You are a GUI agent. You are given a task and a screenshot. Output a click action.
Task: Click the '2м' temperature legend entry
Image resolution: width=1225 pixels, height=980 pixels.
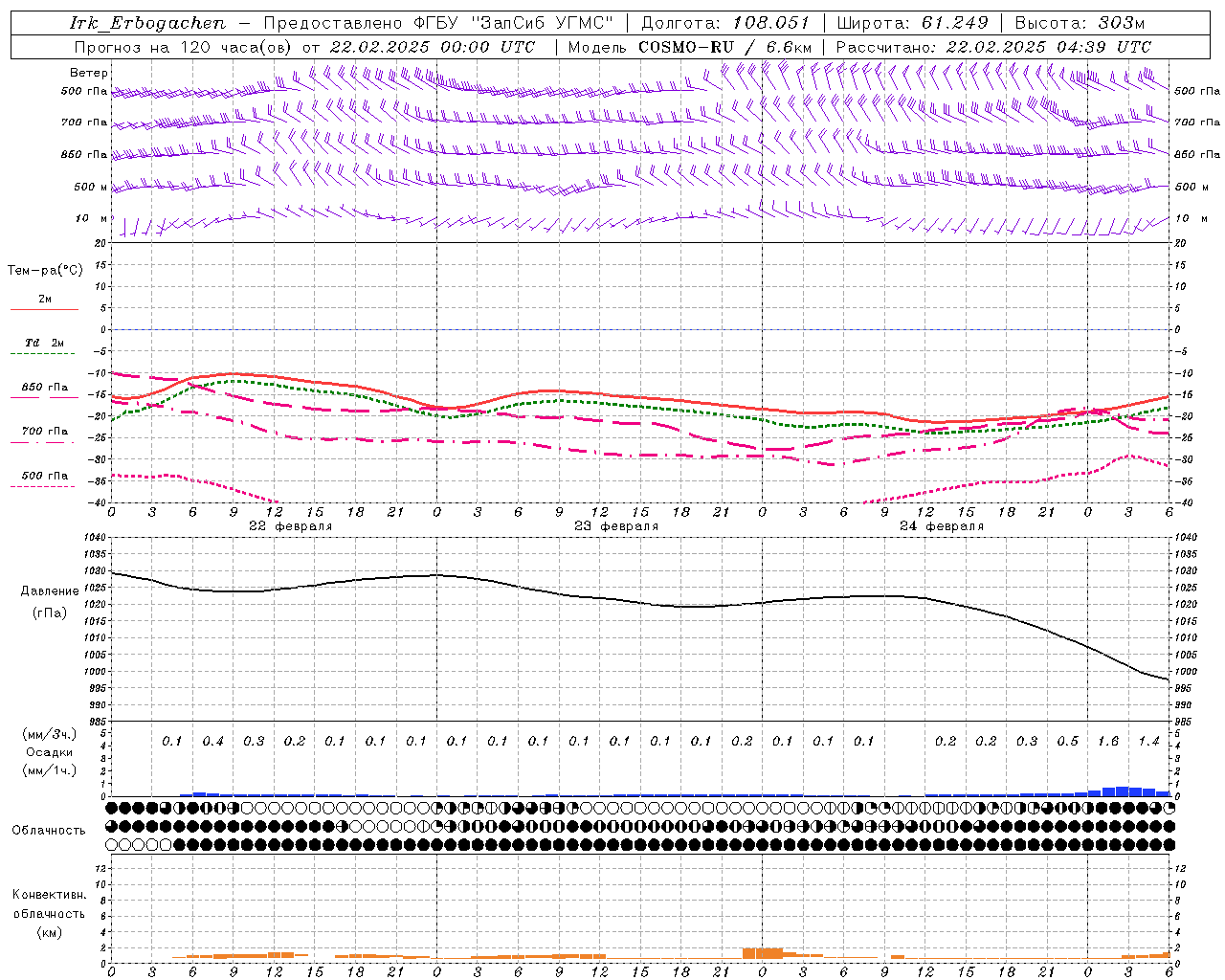(45, 300)
